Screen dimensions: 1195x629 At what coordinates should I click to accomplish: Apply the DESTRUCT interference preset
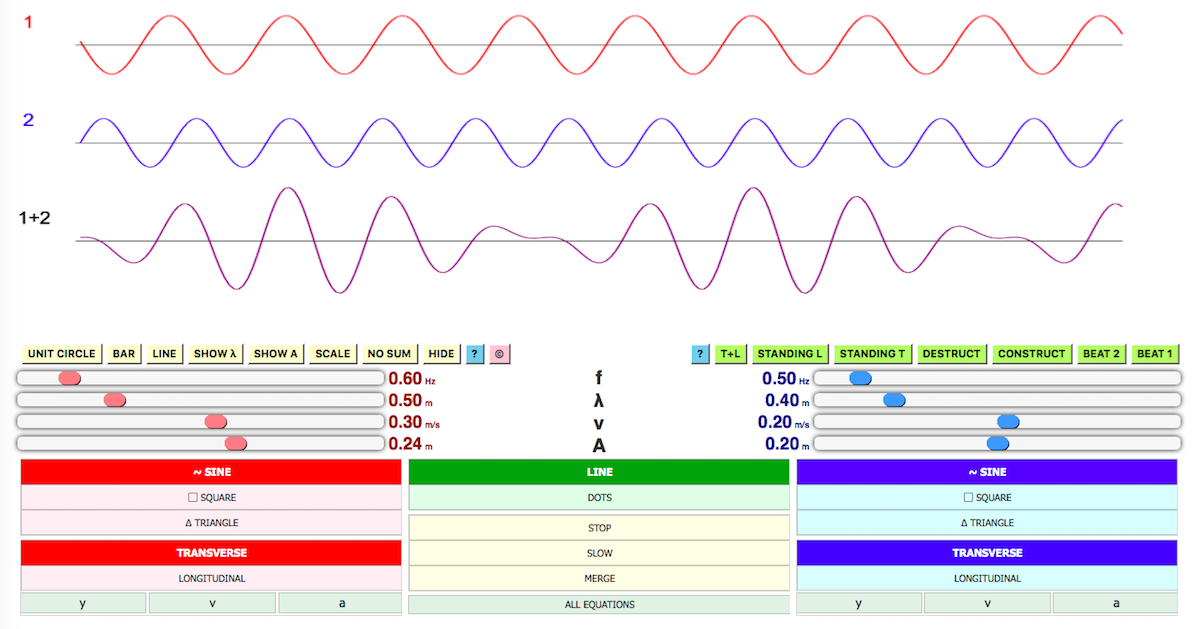click(x=951, y=354)
